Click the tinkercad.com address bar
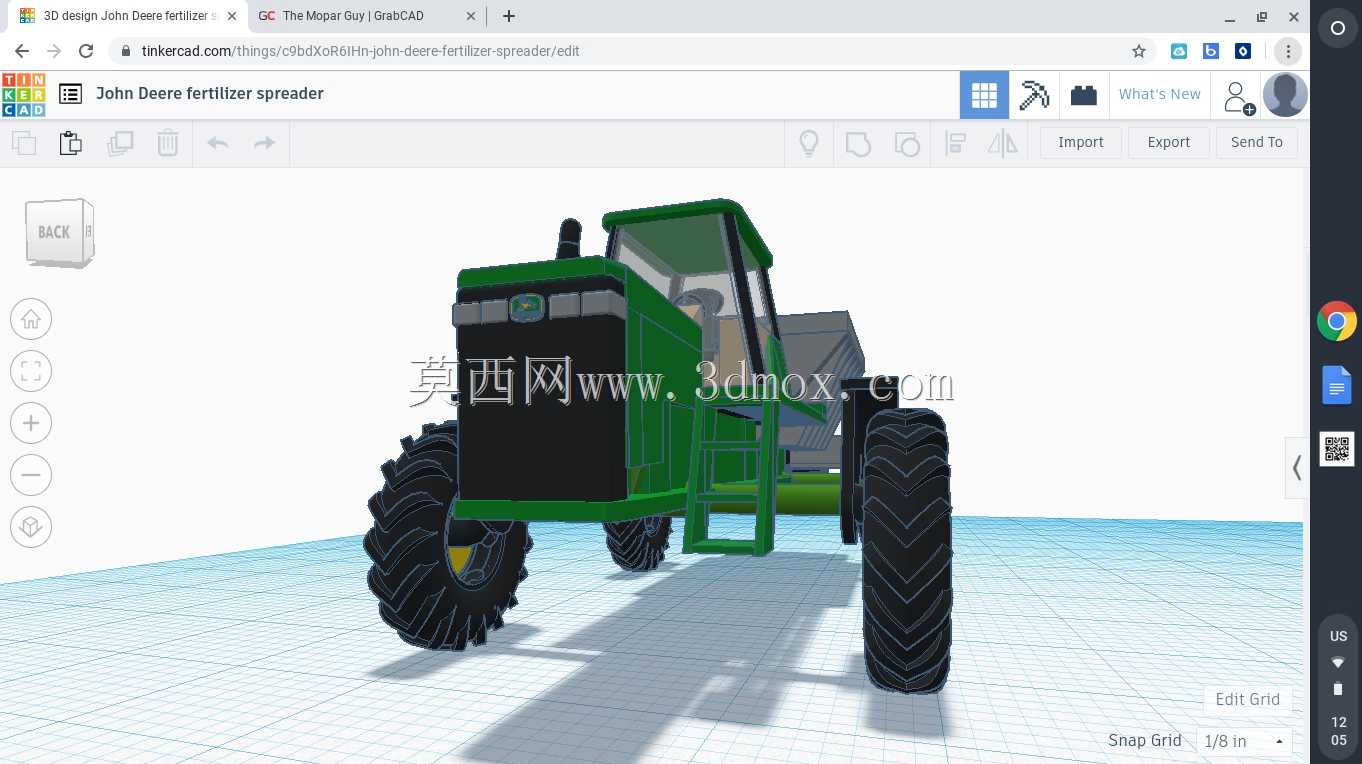This screenshot has width=1362, height=764. pyautogui.click(x=632, y=51)
